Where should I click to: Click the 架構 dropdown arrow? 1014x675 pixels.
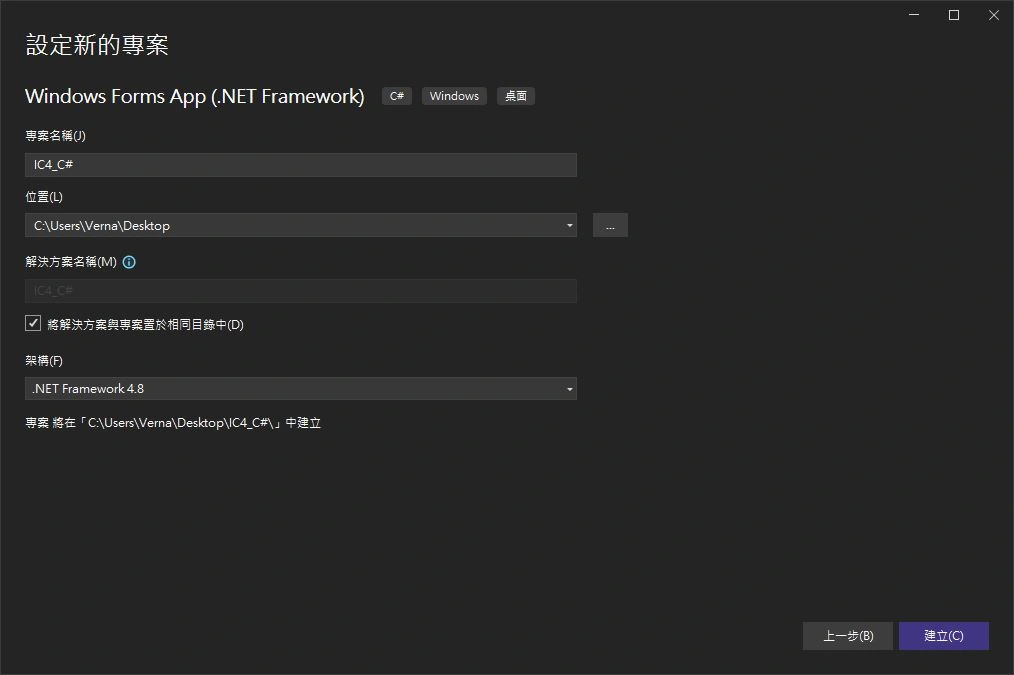point(569,389)
